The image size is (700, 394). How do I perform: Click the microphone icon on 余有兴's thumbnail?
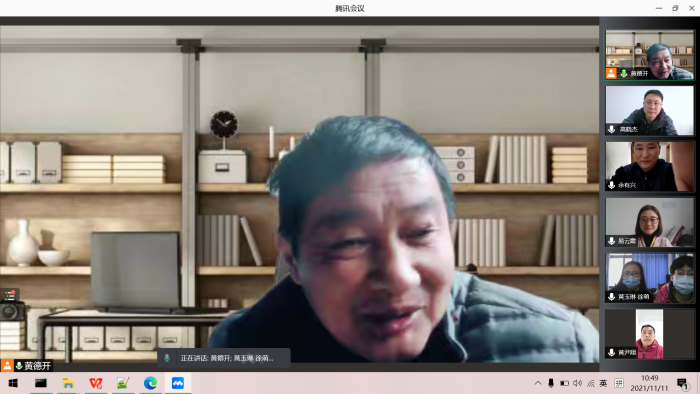(x=612, y=185)
